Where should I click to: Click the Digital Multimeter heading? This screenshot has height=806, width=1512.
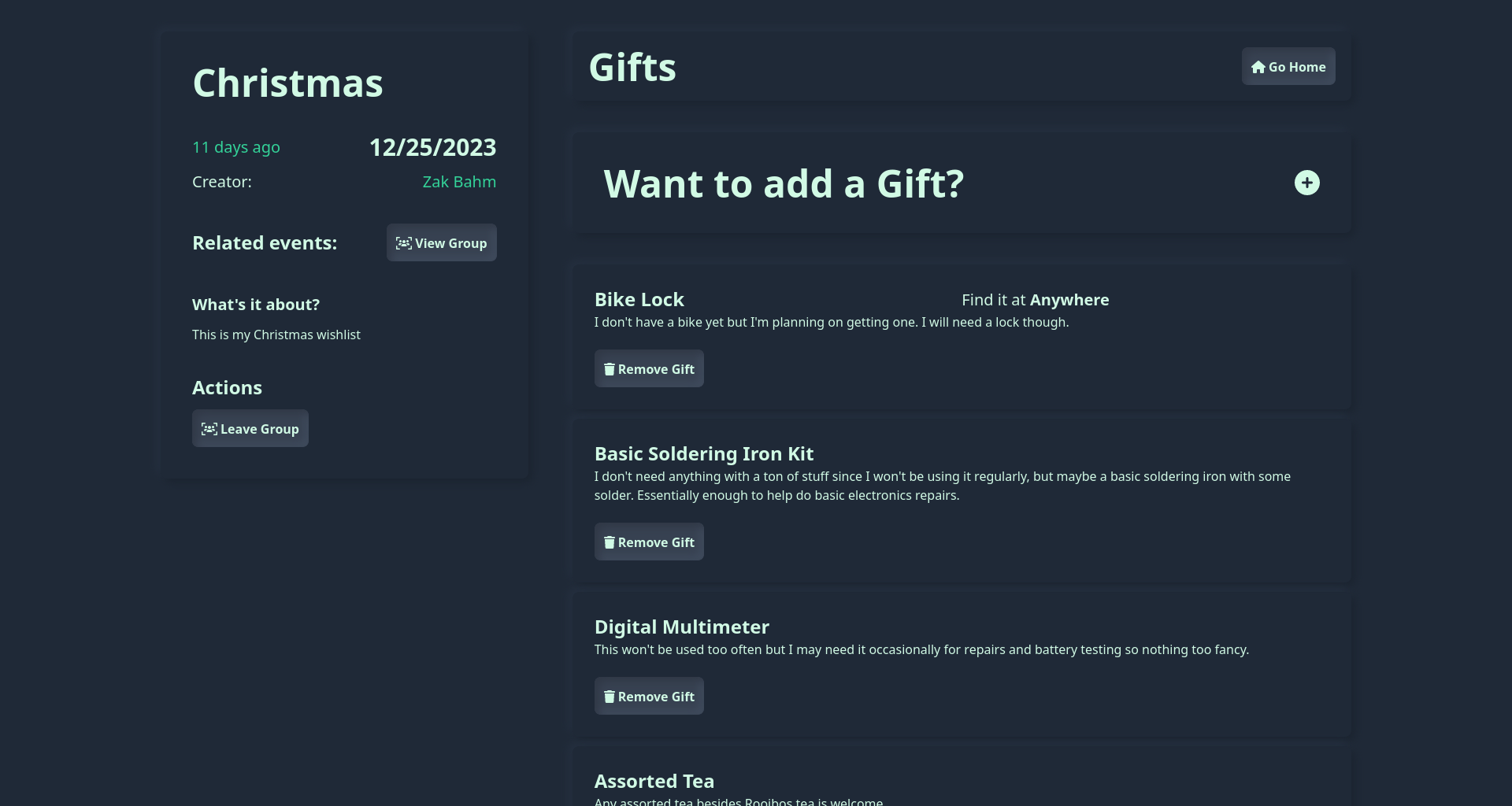point(681,627)
